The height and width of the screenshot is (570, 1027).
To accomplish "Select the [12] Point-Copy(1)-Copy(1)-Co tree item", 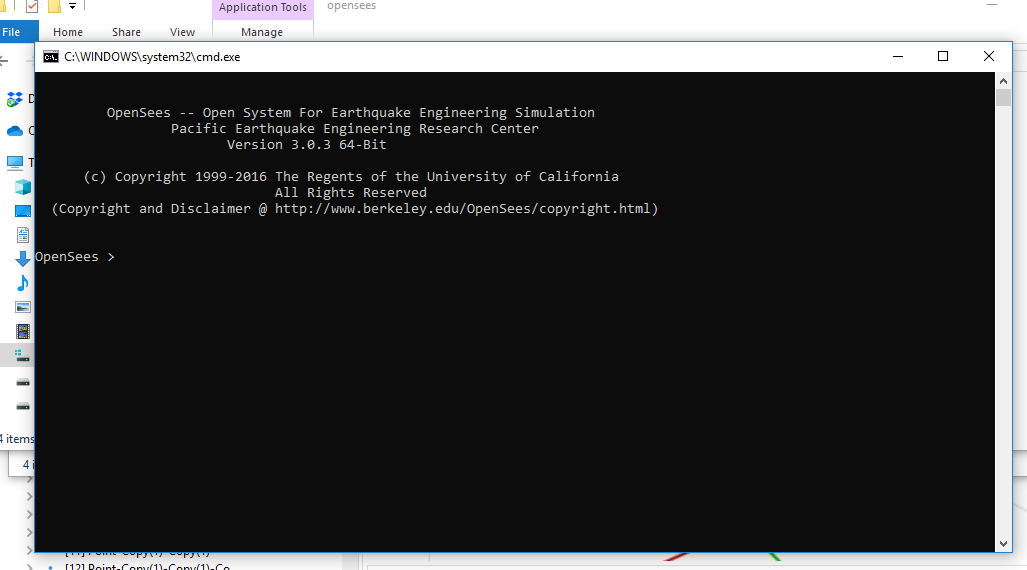I will click(x=147, y=566).
